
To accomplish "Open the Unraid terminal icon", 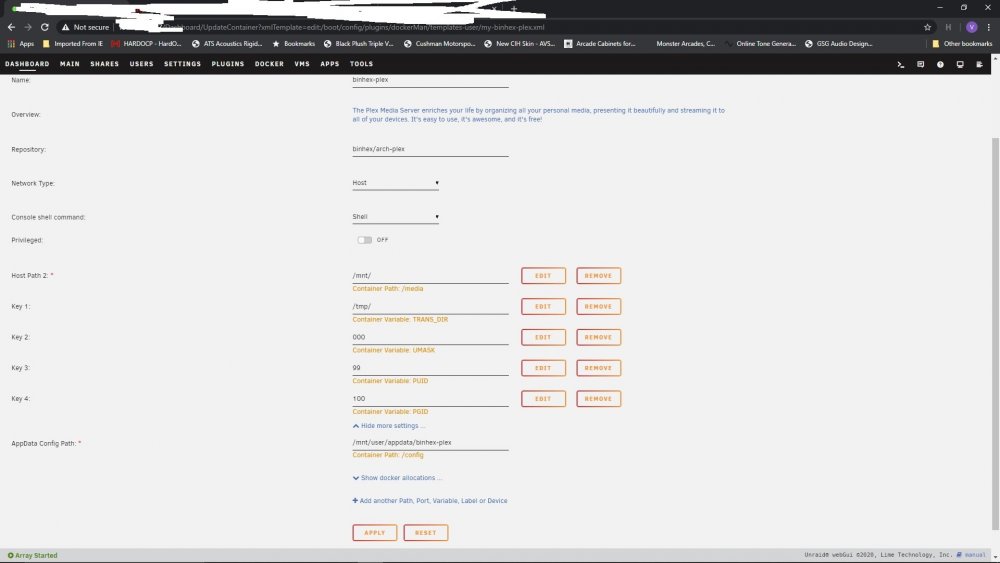I will [x=901, y=64].
